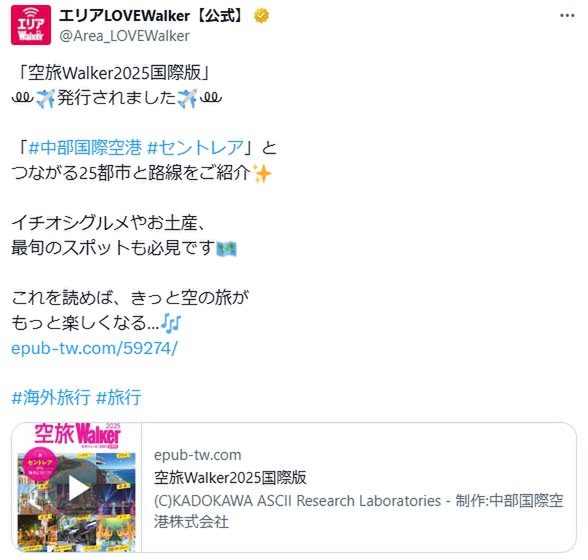Click the epub-tw.com domain in link card

point(197,455)
